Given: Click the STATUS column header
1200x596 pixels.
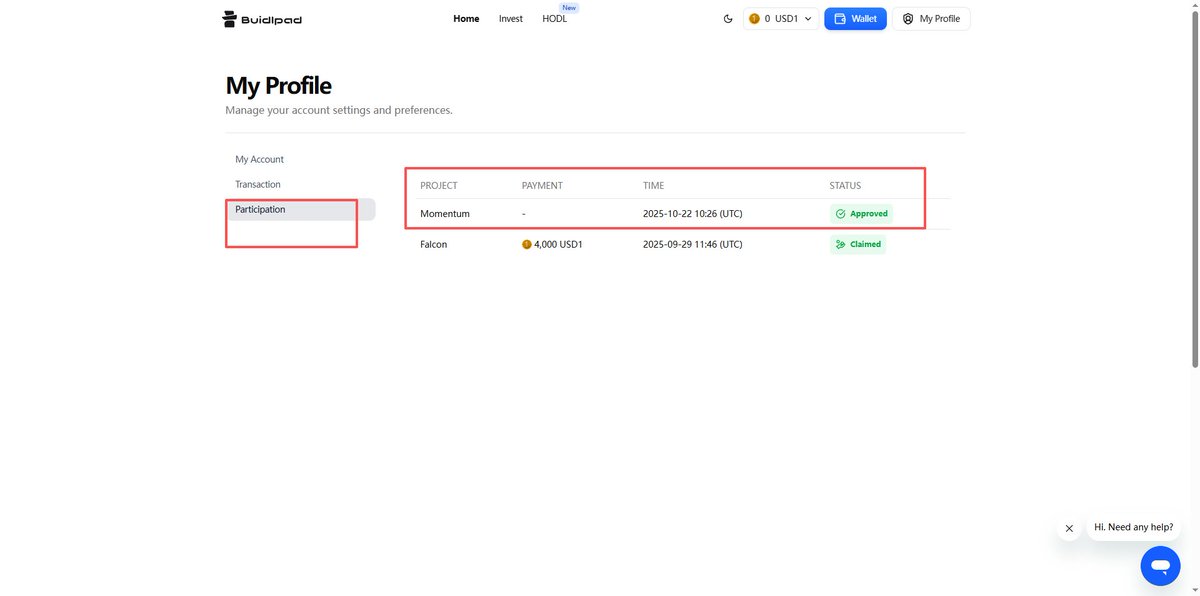Looking at the screenshot, I should [x=845, y=186].
